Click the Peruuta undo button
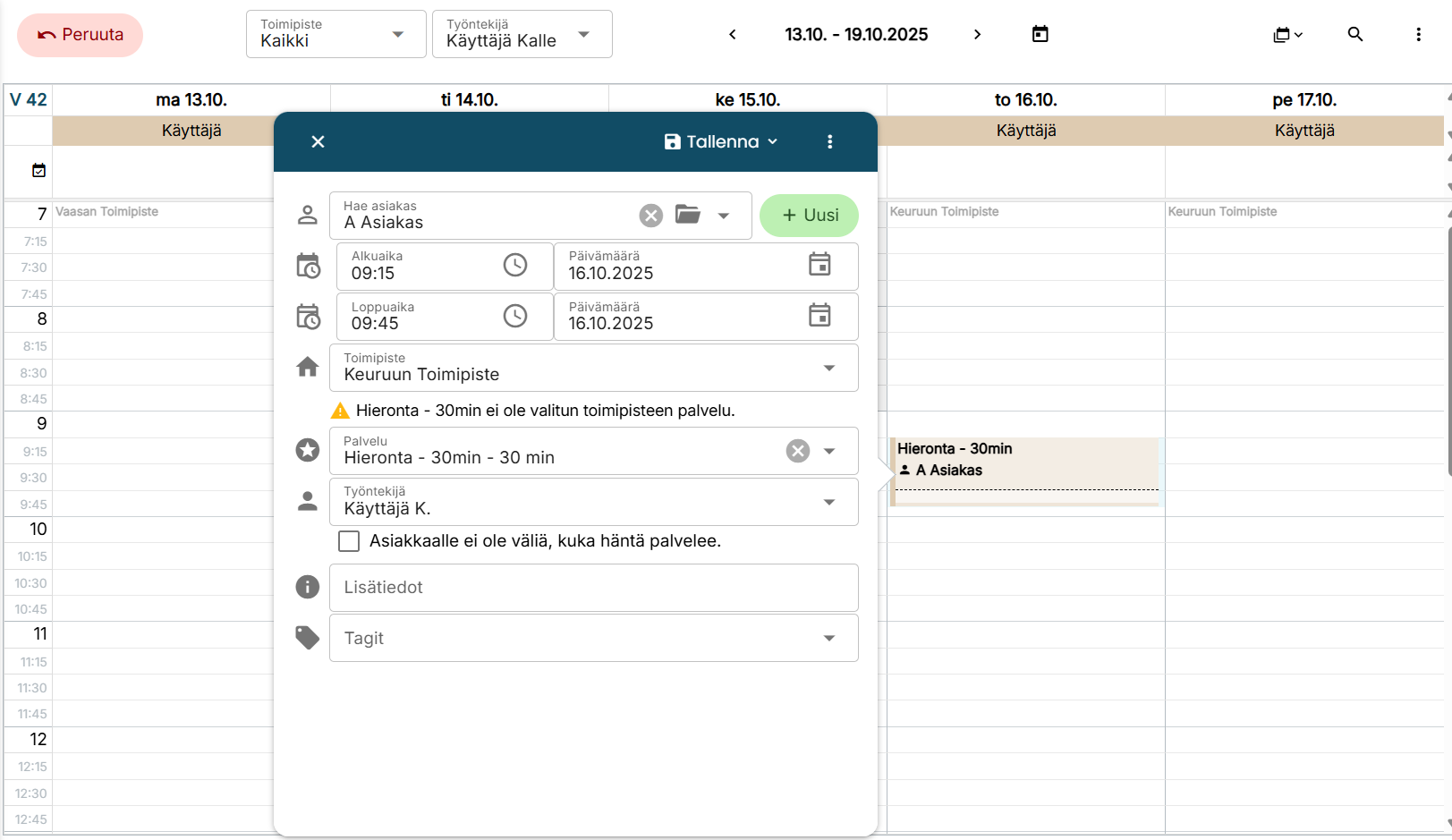The image size is (1452, 840). [81, 35]
